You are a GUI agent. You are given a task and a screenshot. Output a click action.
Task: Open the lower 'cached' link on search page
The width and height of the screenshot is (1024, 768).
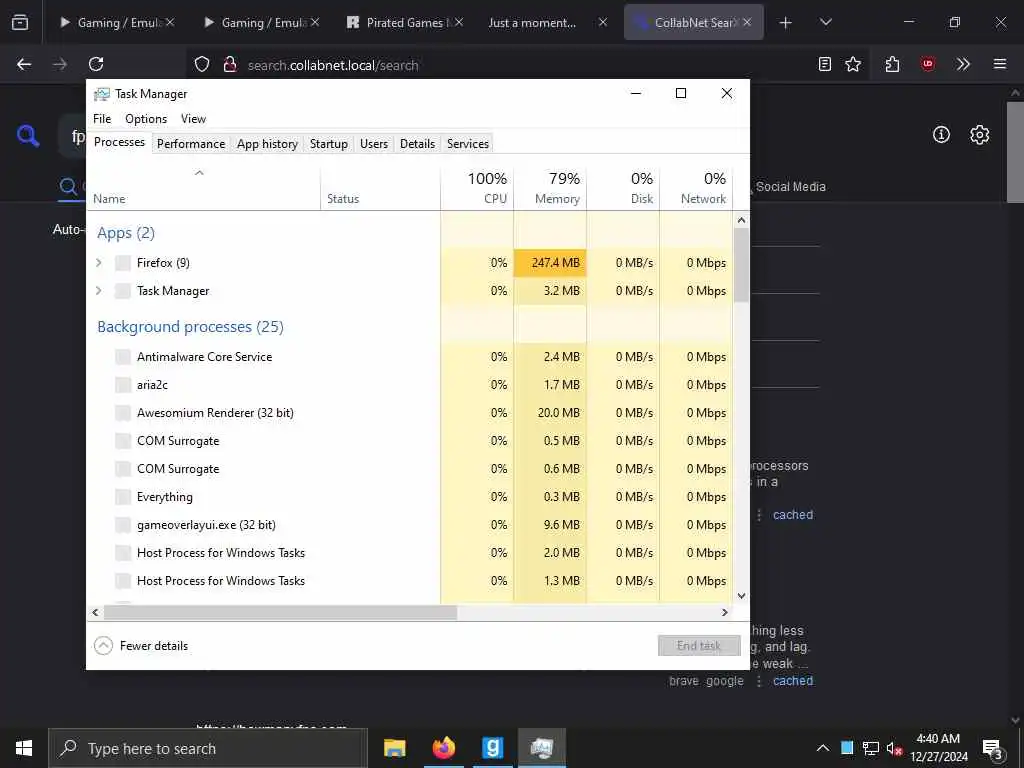[793, 681]
